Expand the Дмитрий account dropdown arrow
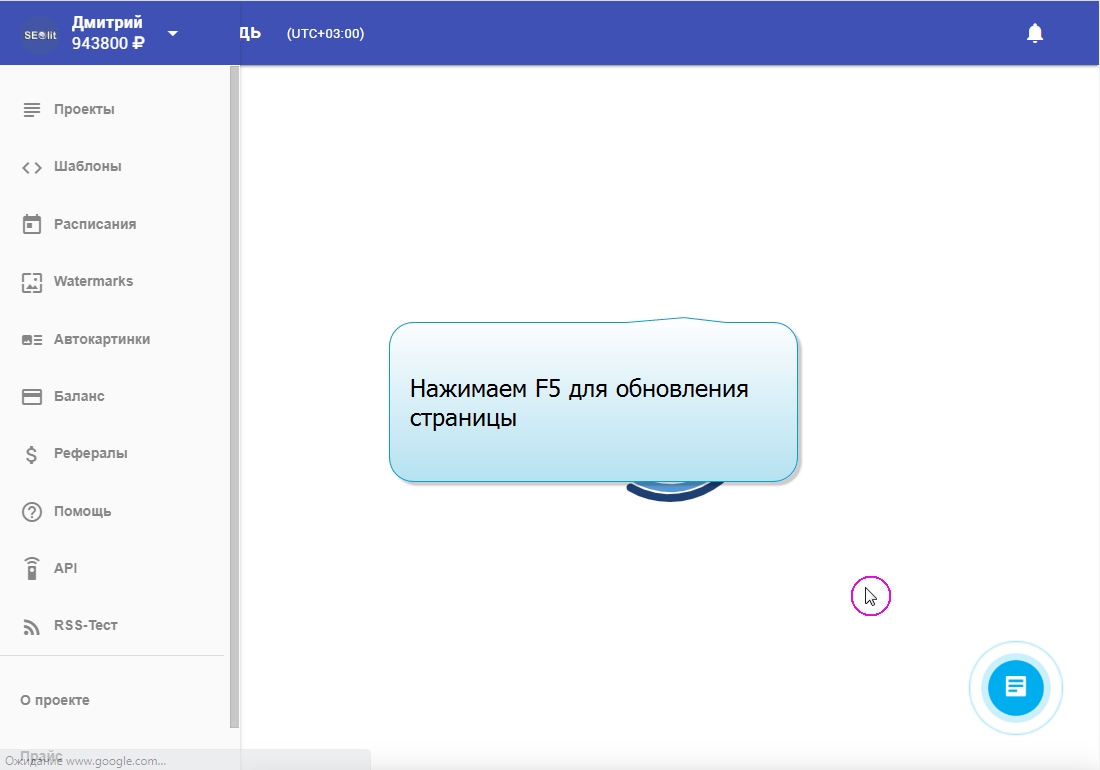The width and height of the screenshot is (1100, 770). [x=173, y=33]
